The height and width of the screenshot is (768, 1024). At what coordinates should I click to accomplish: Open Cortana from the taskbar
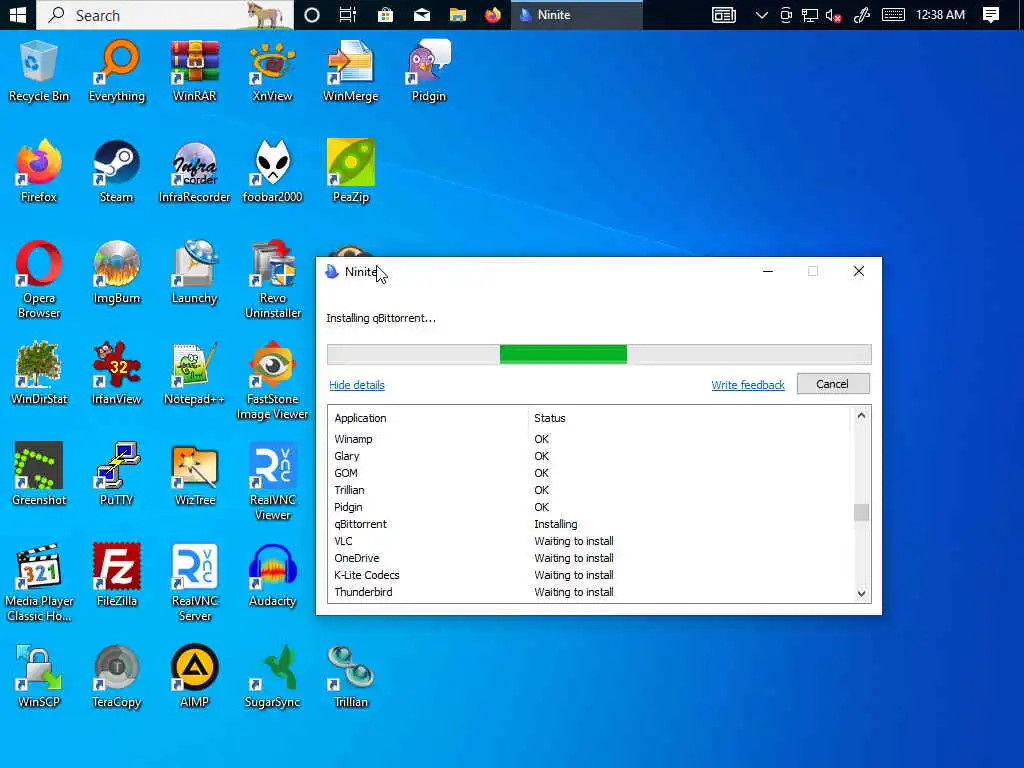click(312, 14)
